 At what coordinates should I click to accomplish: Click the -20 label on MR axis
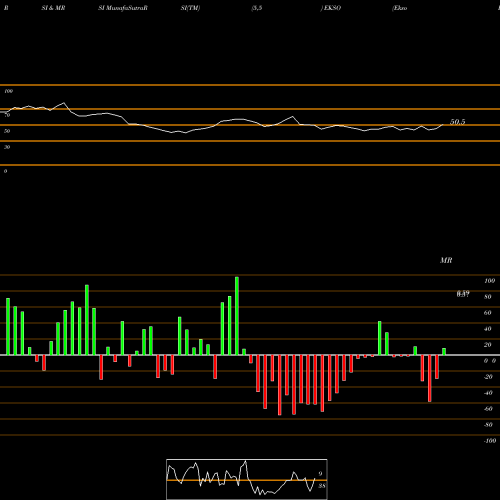click(488, 377)
